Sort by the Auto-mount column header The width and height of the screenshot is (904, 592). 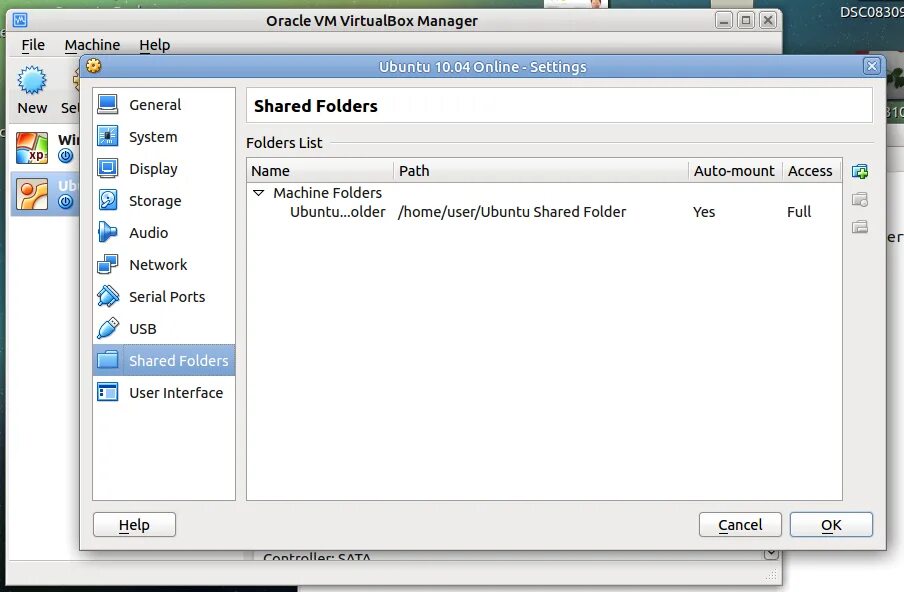[x=735, y=171]
